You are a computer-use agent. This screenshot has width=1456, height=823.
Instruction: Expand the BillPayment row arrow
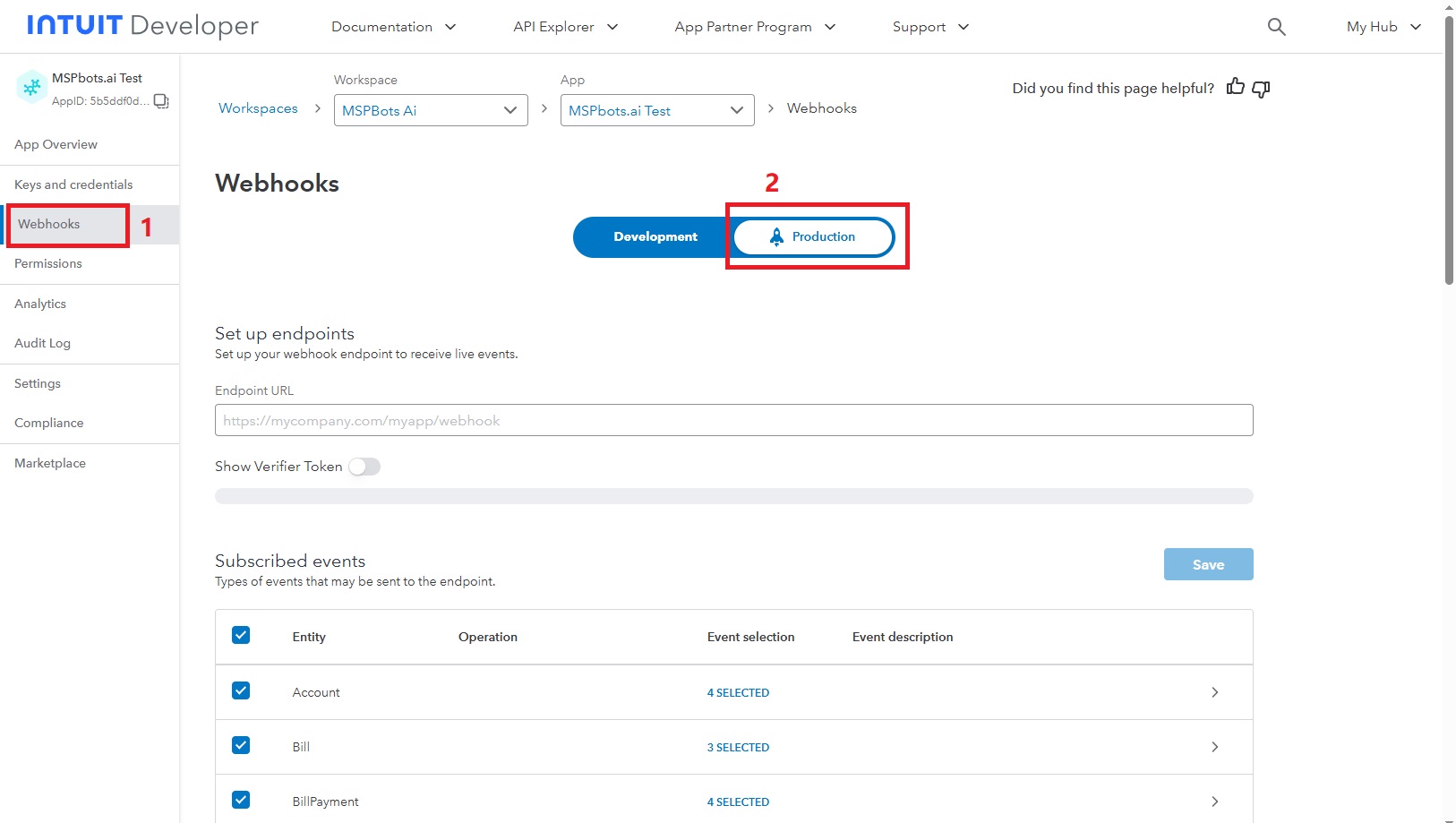1214,802
